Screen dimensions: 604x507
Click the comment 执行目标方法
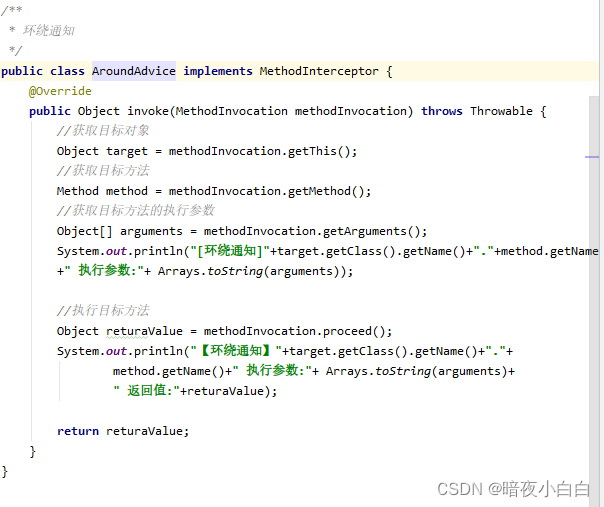click(103, 311)
